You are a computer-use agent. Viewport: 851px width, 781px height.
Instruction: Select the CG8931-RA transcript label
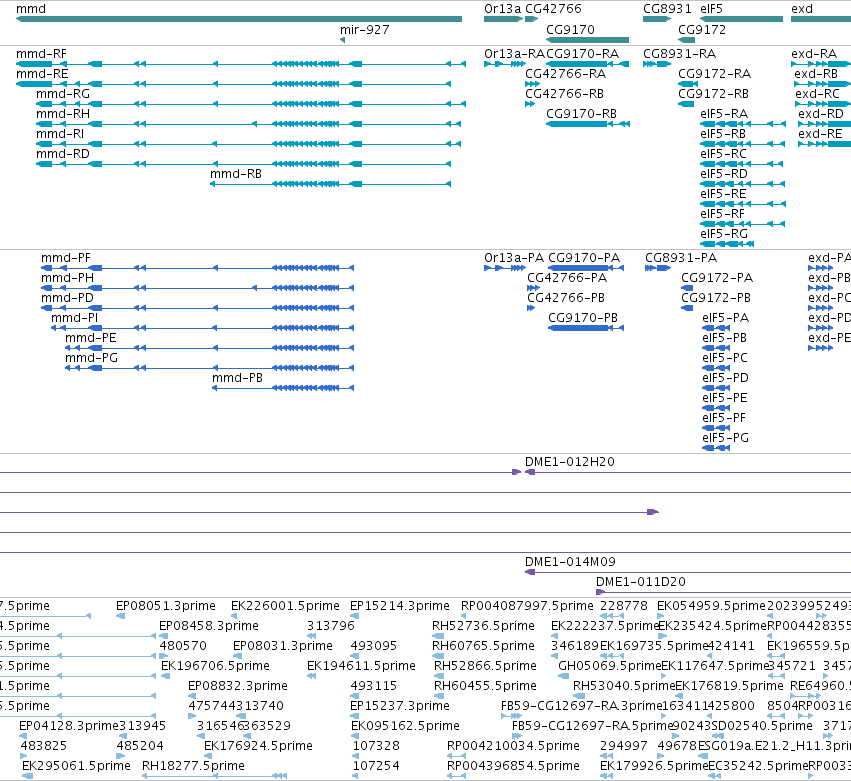tap(679, 54)
